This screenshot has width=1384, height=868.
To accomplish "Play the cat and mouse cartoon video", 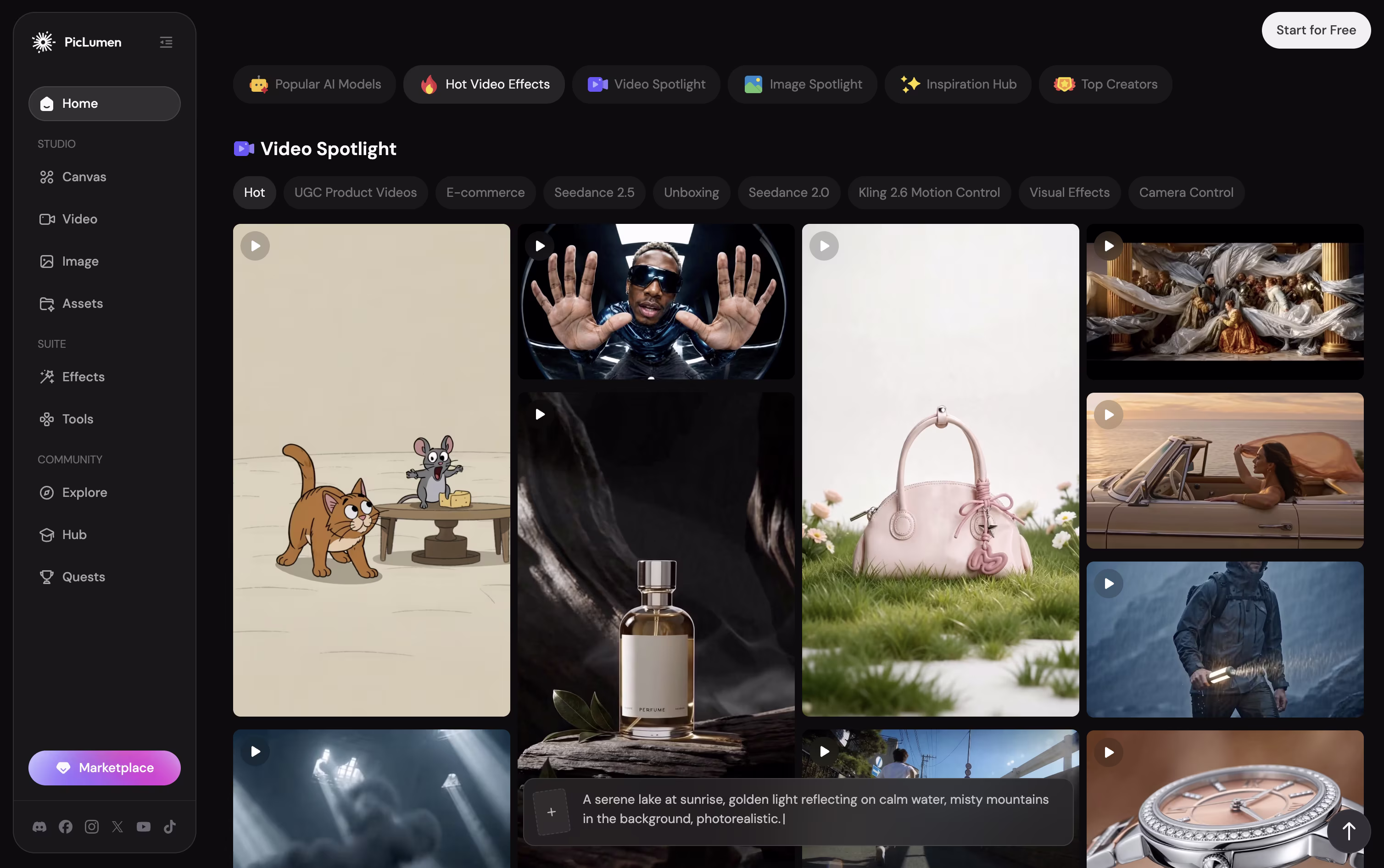I will click(256, 246).
